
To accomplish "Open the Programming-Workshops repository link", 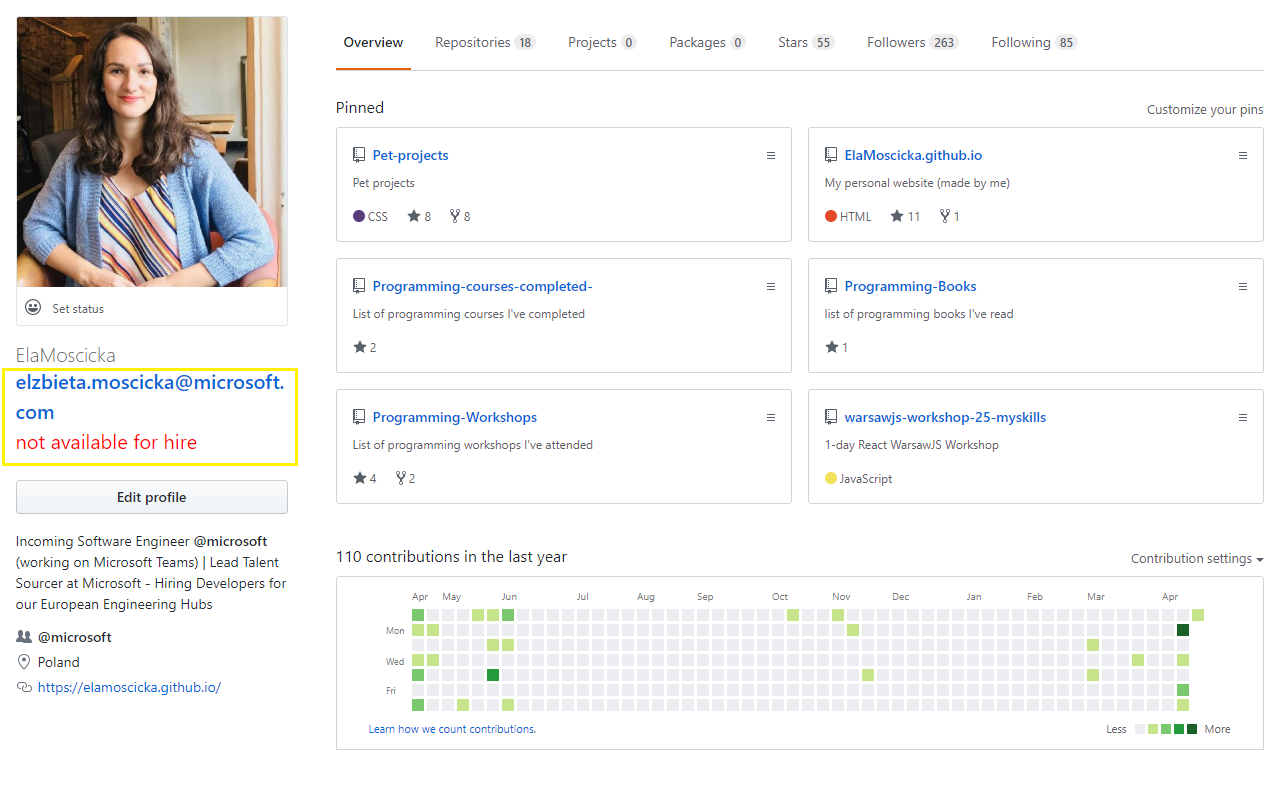I will (x=455, y=417).
